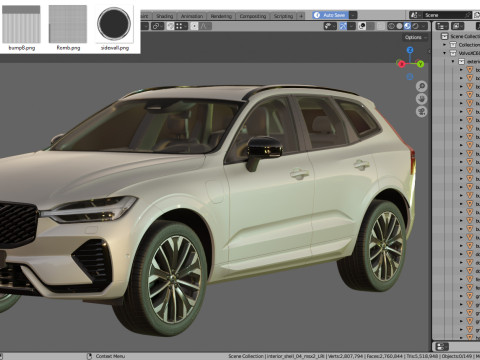Open the dropdown next to Auto Save
The width and height of the screenshot is (480, 360).
(353, 15)
